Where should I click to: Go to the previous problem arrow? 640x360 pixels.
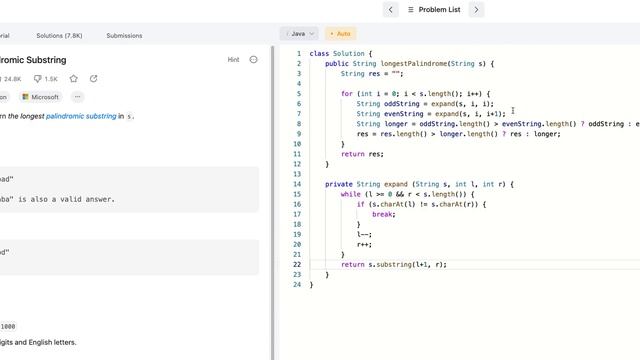(391, 10)
